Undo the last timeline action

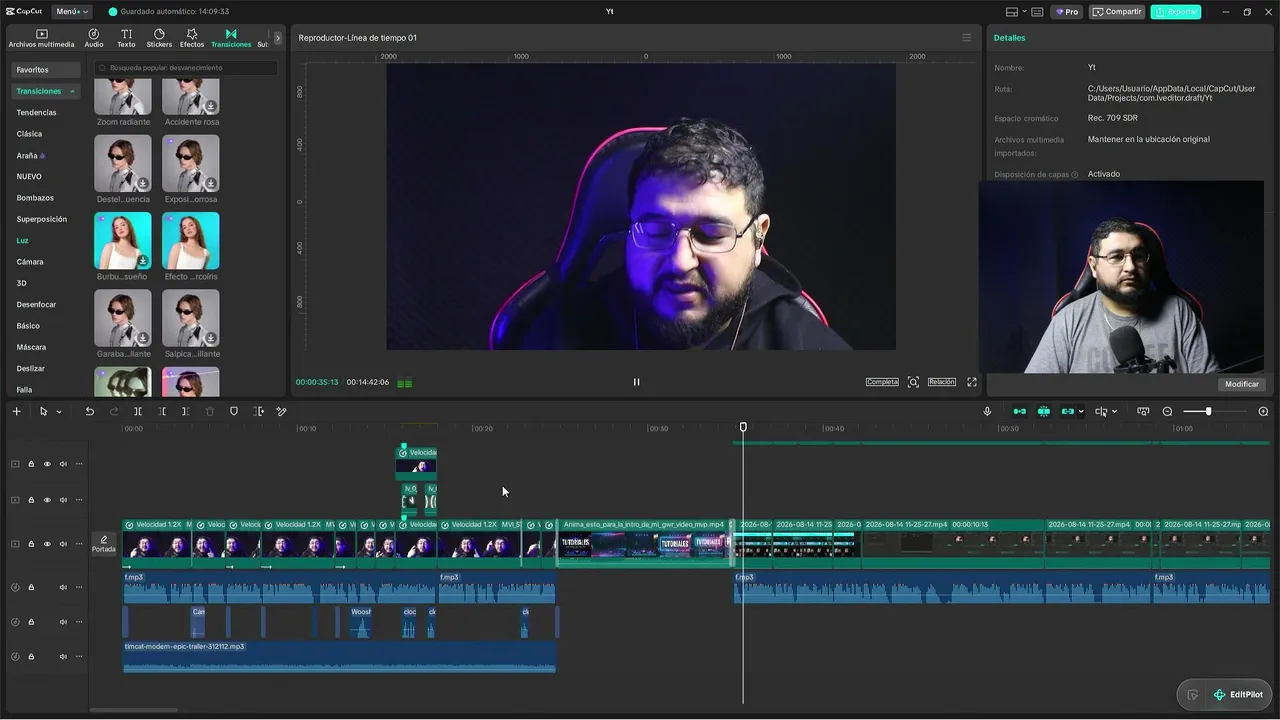tap(89, 411)
